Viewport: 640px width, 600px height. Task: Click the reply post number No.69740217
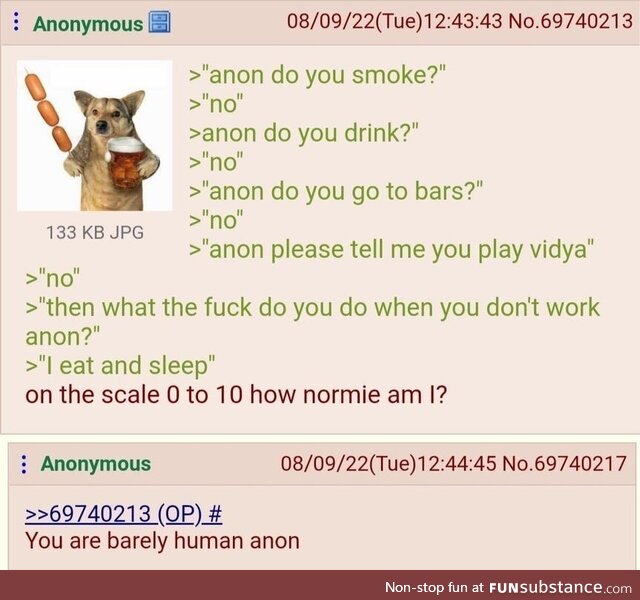[564, 464]
